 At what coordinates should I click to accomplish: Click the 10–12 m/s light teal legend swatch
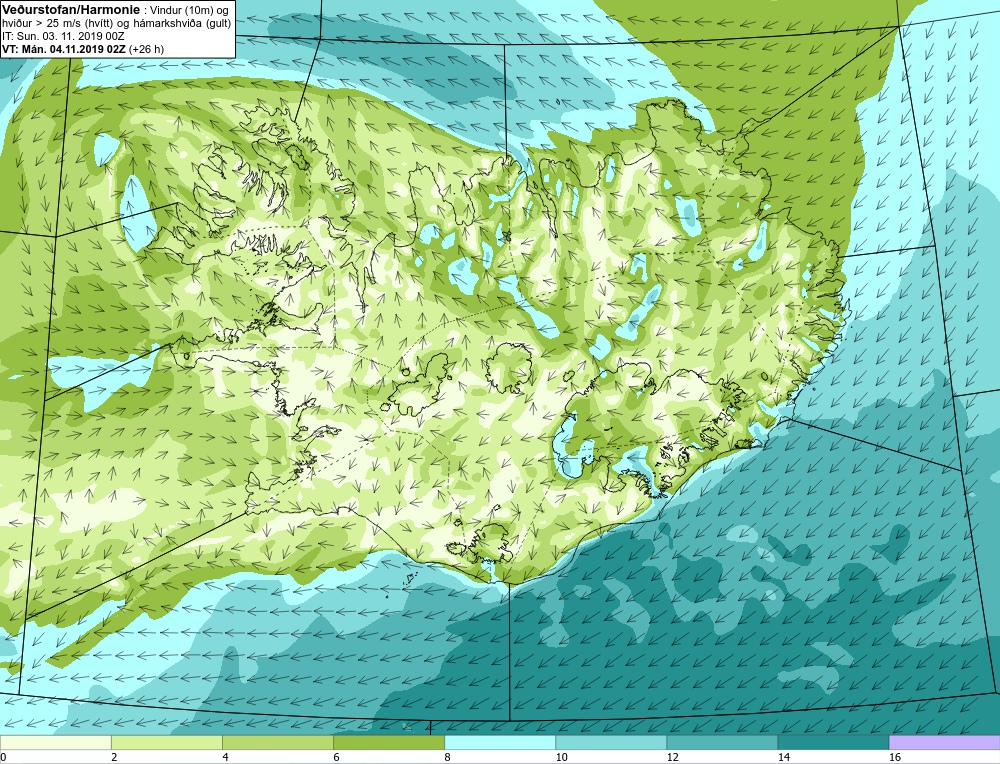[x=611, y=742]
